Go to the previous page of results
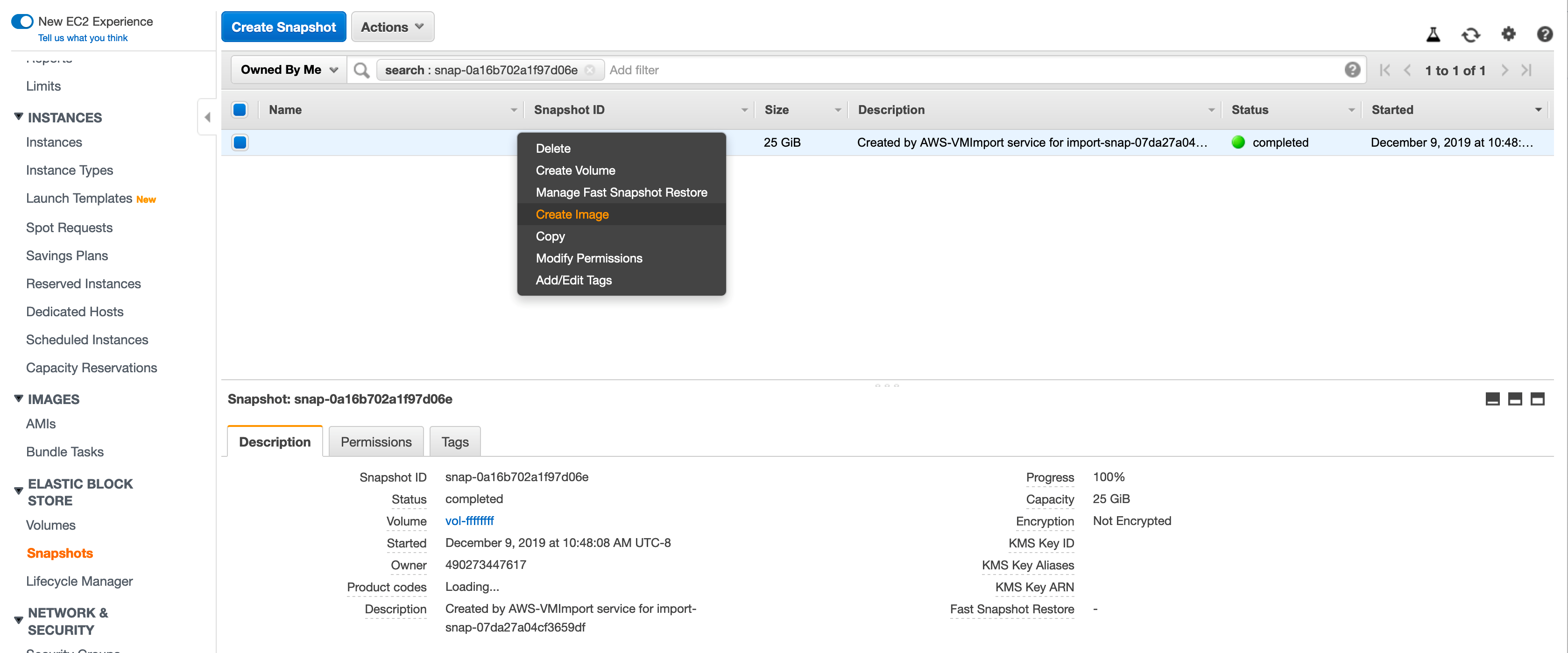The image size is (1568, 653). click(1407, 70)
